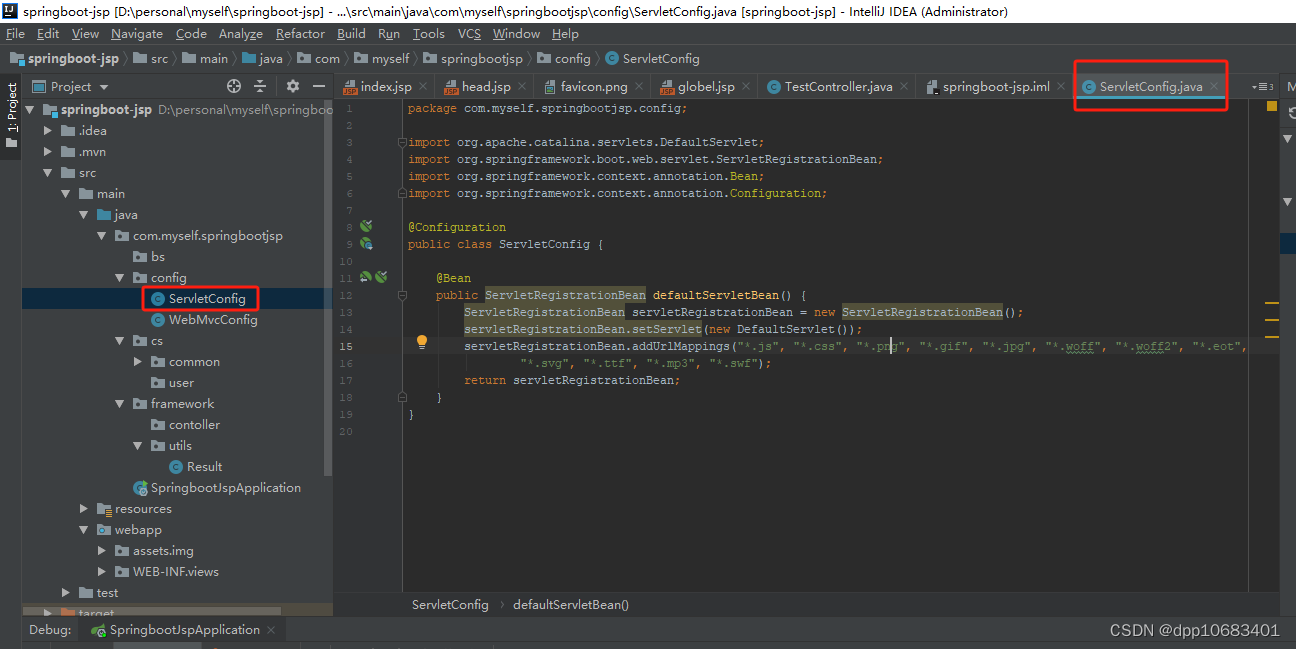The image size is (1296, 649).
Task: Click the Result class icon in the tree
Action: click(177, 467)
